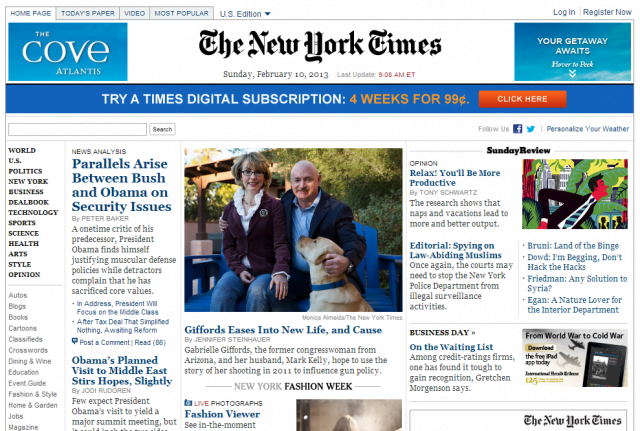This screenshot has height=431, width=640.
Task: Focus the site search text field
Action: [78, 129]
